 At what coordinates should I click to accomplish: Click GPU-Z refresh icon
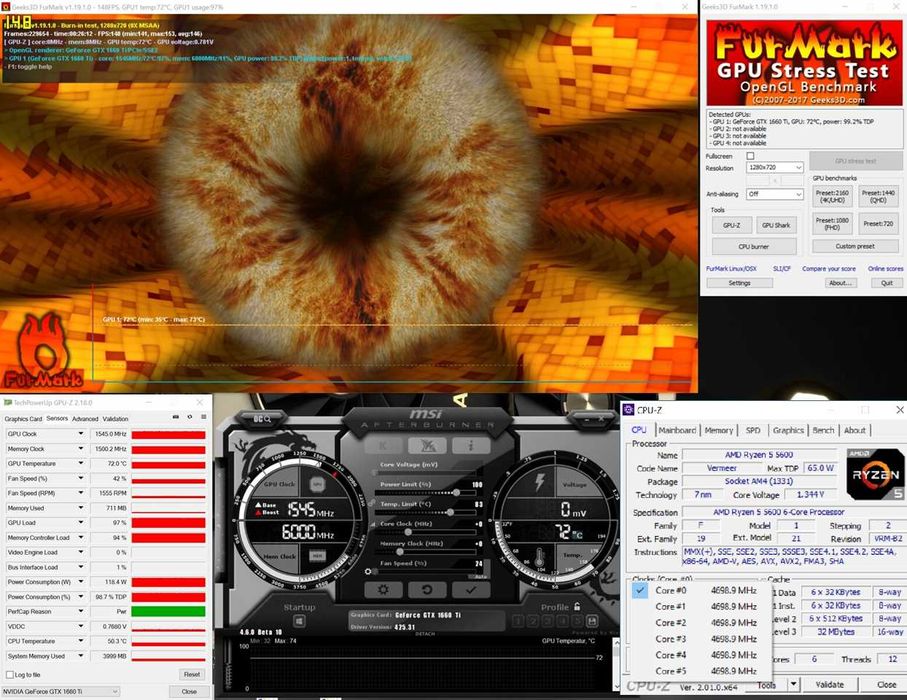189,417
